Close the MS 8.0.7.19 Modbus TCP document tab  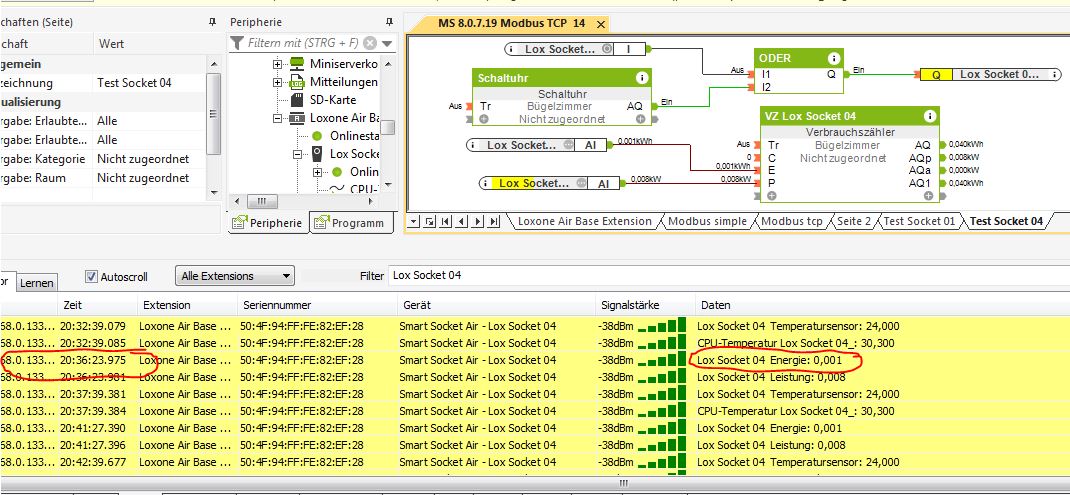pos(600,24)
